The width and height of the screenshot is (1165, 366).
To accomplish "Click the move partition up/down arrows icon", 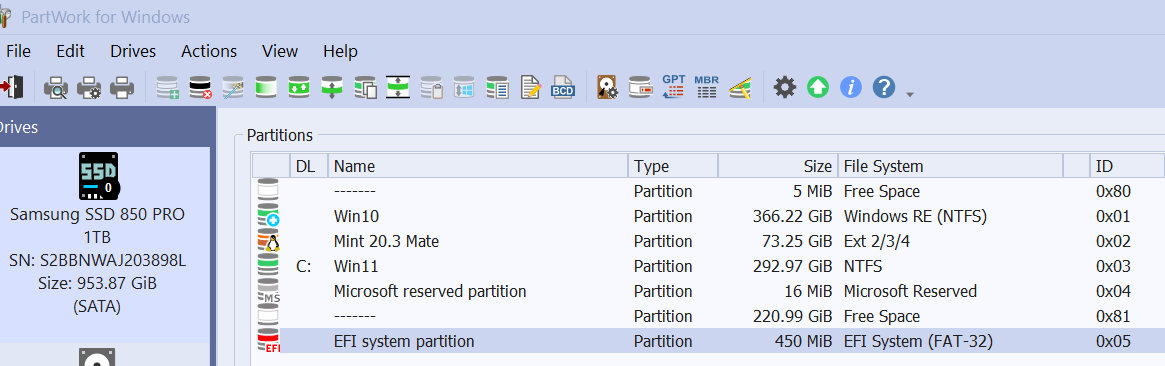I will tap(331, 88).
